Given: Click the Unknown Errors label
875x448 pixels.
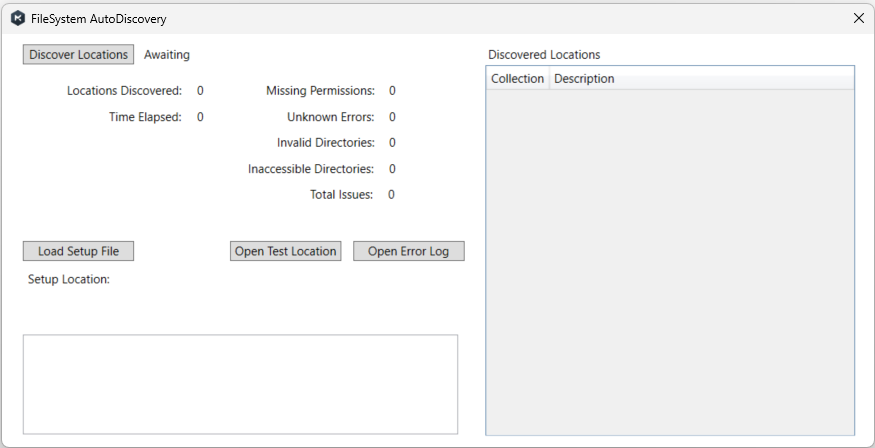Looking at the screenshot, I should coord(330,117).
